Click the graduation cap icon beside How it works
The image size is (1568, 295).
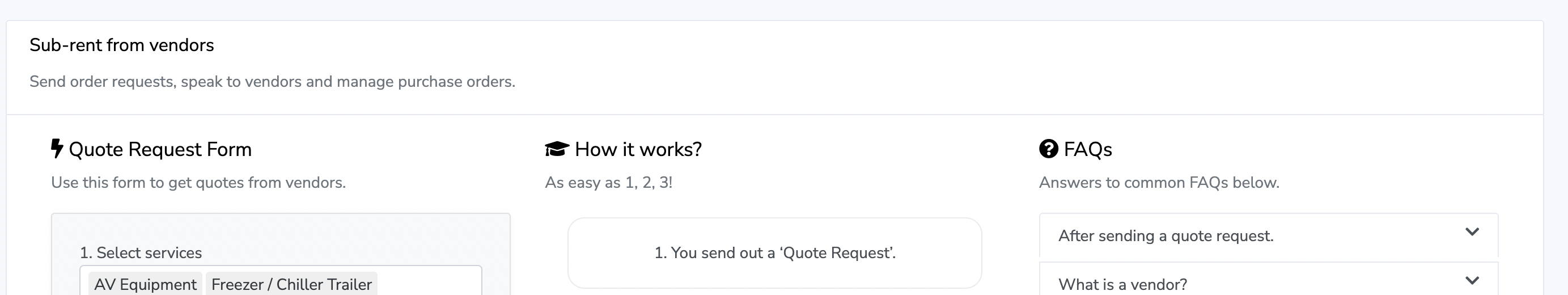[557, 149]
